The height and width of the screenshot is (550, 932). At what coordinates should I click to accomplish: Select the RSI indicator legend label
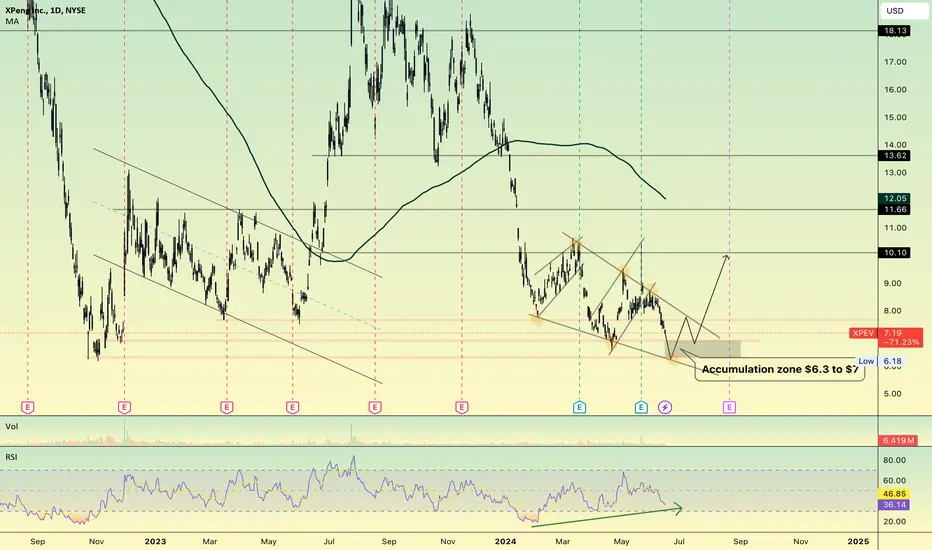[x=11, y=457]
